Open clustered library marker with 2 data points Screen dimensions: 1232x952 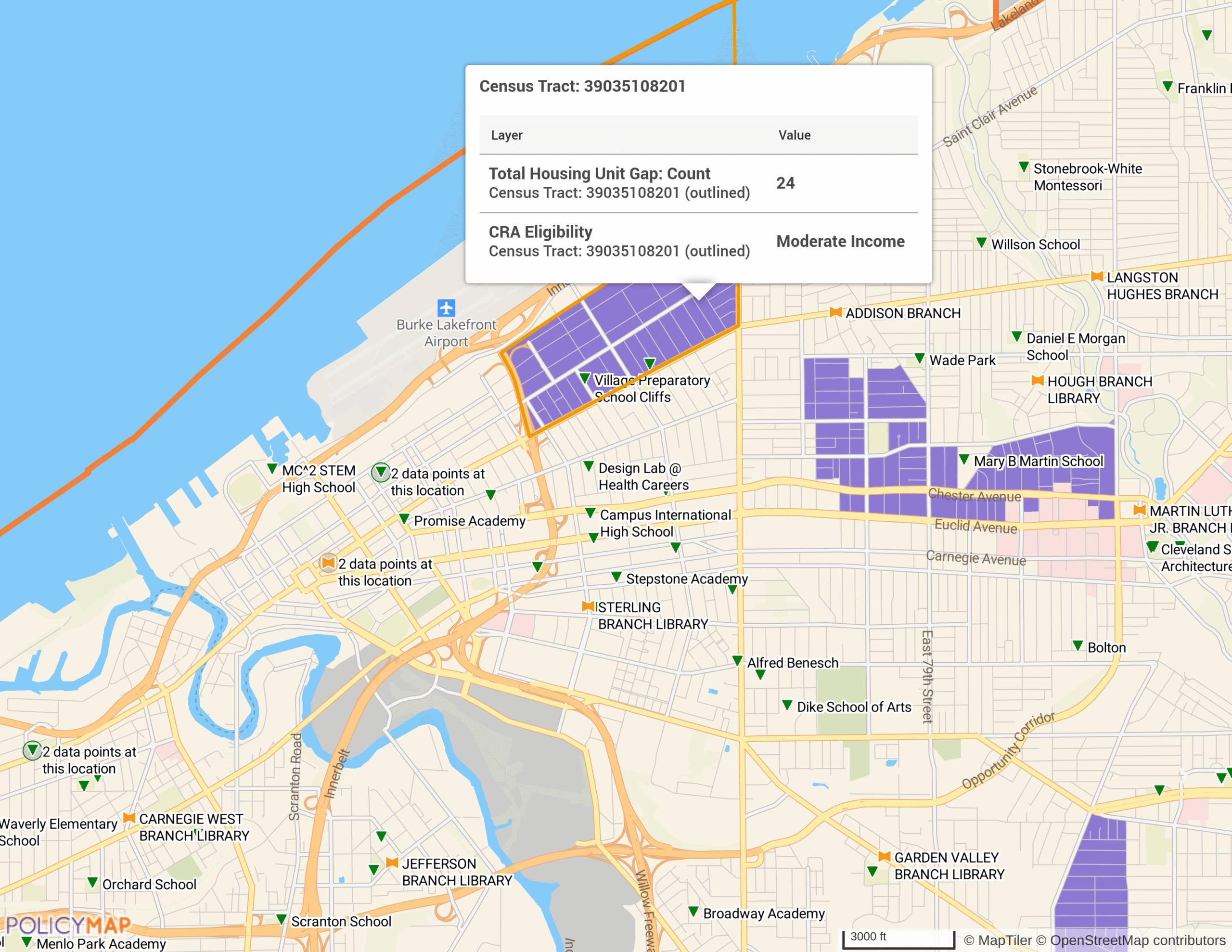pos(328,562)
